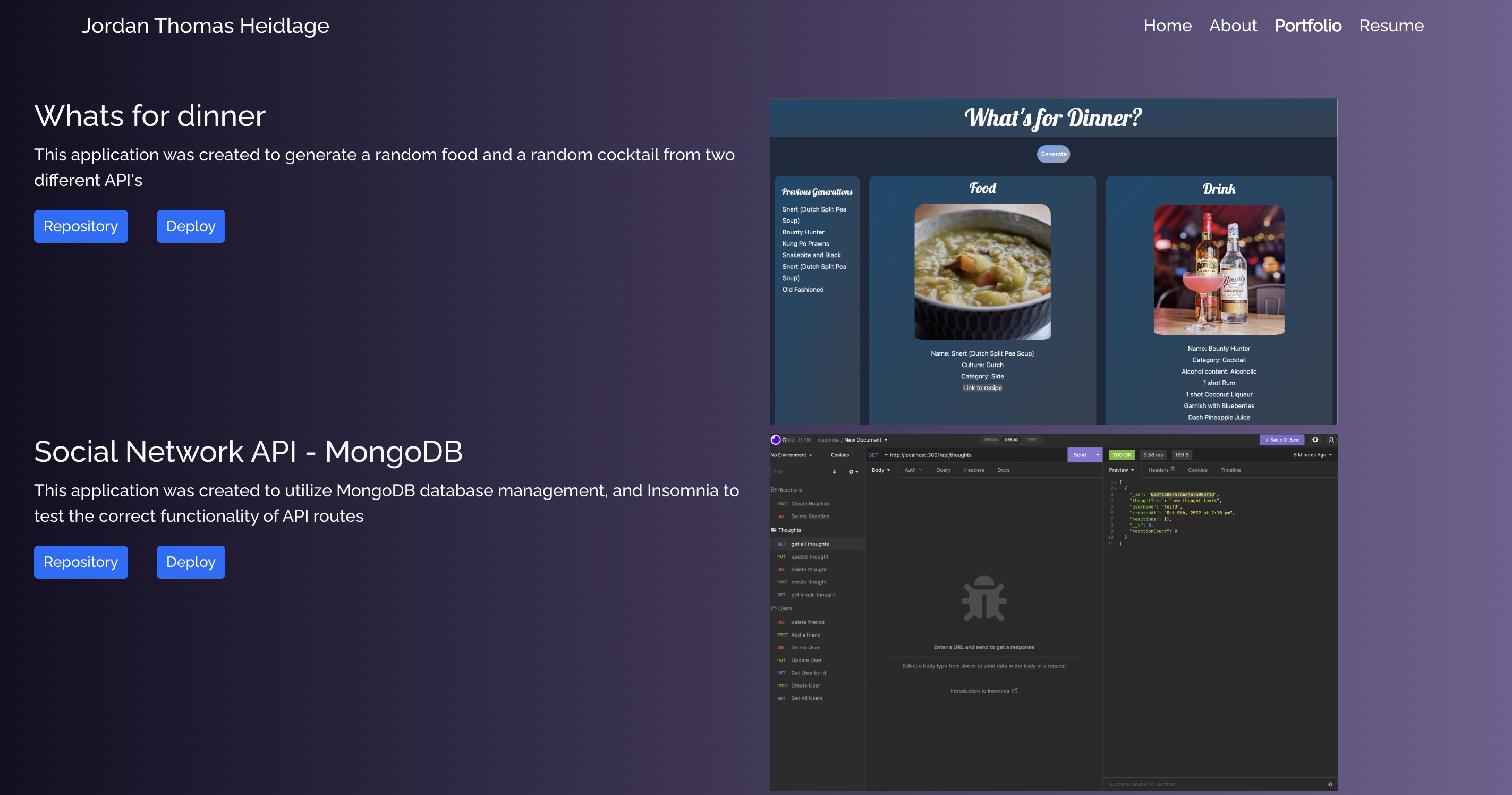Click the green 200 OK status badge

pyautogui.click(x=1121, y=455)
